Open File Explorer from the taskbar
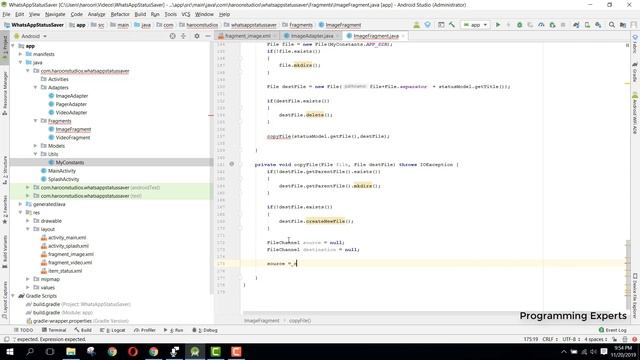The image size is (640, 360). [x=71, y=351]
